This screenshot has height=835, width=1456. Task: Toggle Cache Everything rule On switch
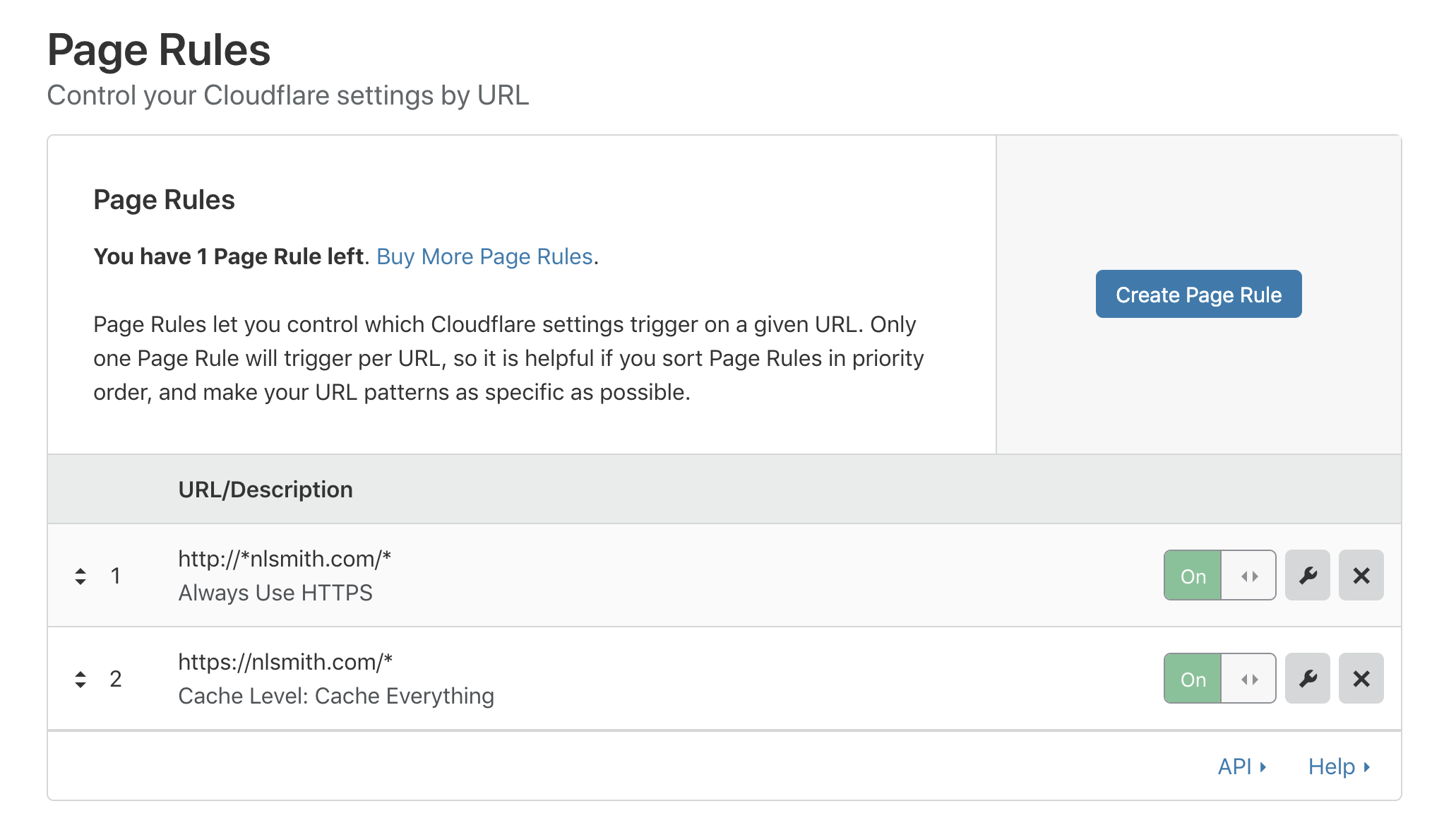(1193, 679)
